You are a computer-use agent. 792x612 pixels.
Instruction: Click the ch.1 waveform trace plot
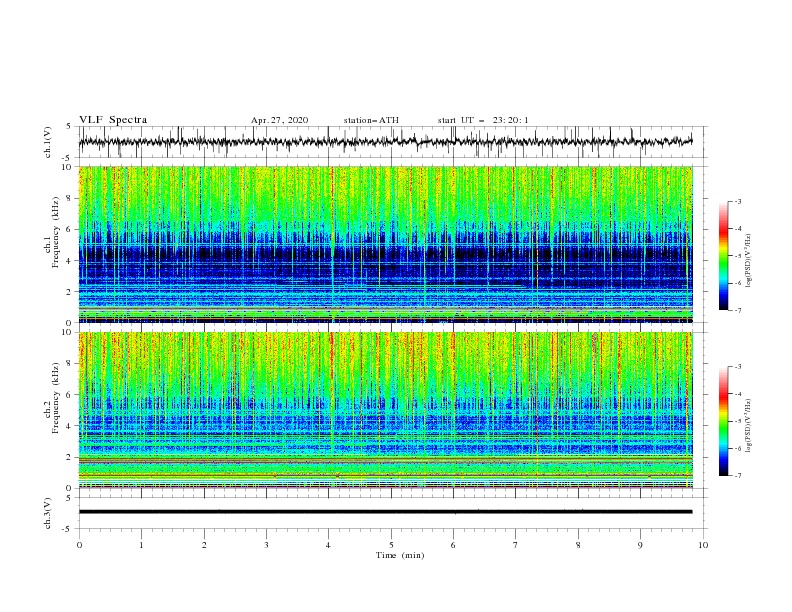coord(385,142)
